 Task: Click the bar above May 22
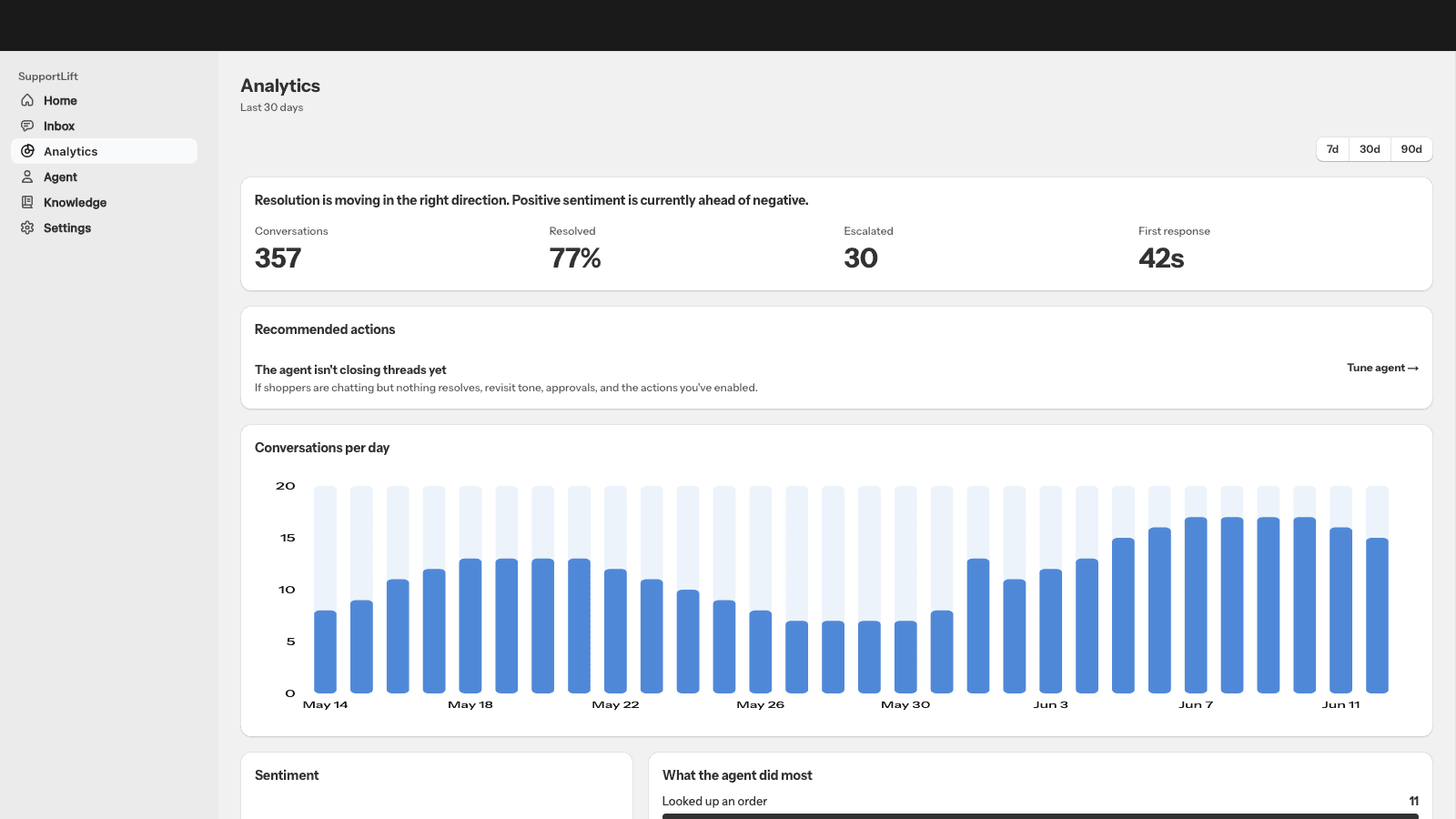(x=616, y=632)
